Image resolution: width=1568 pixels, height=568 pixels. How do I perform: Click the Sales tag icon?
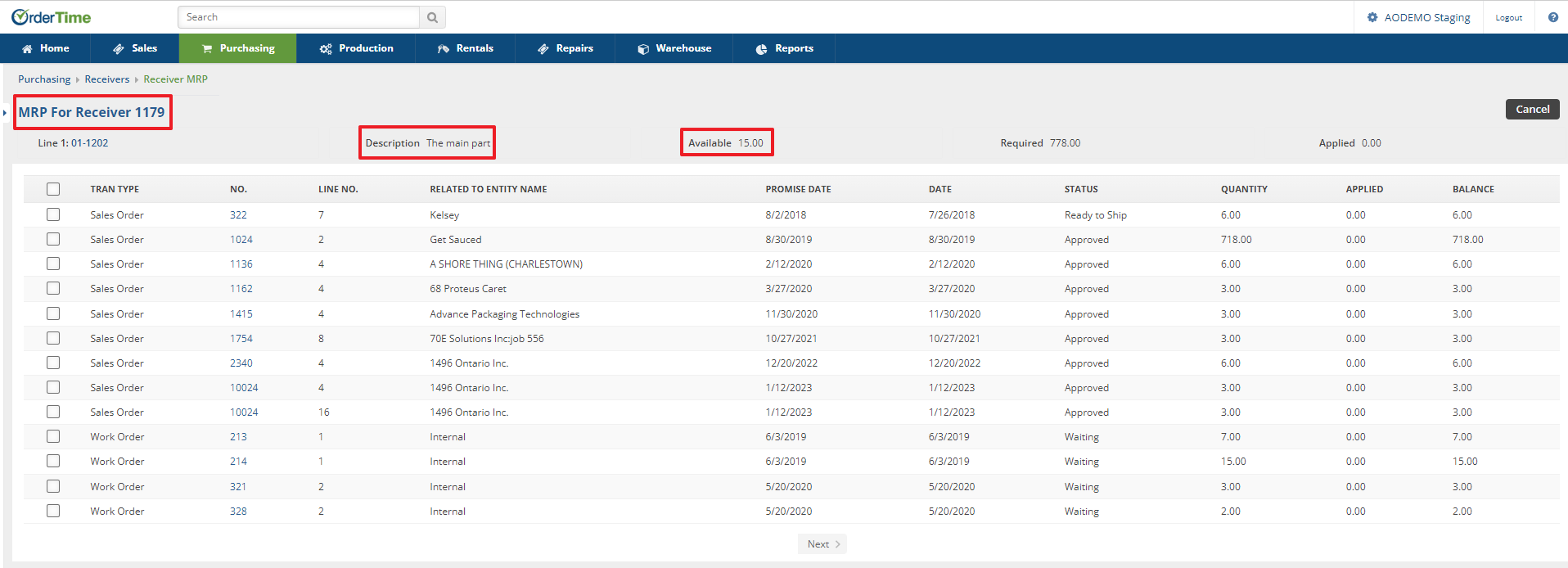tap(119, 49)
